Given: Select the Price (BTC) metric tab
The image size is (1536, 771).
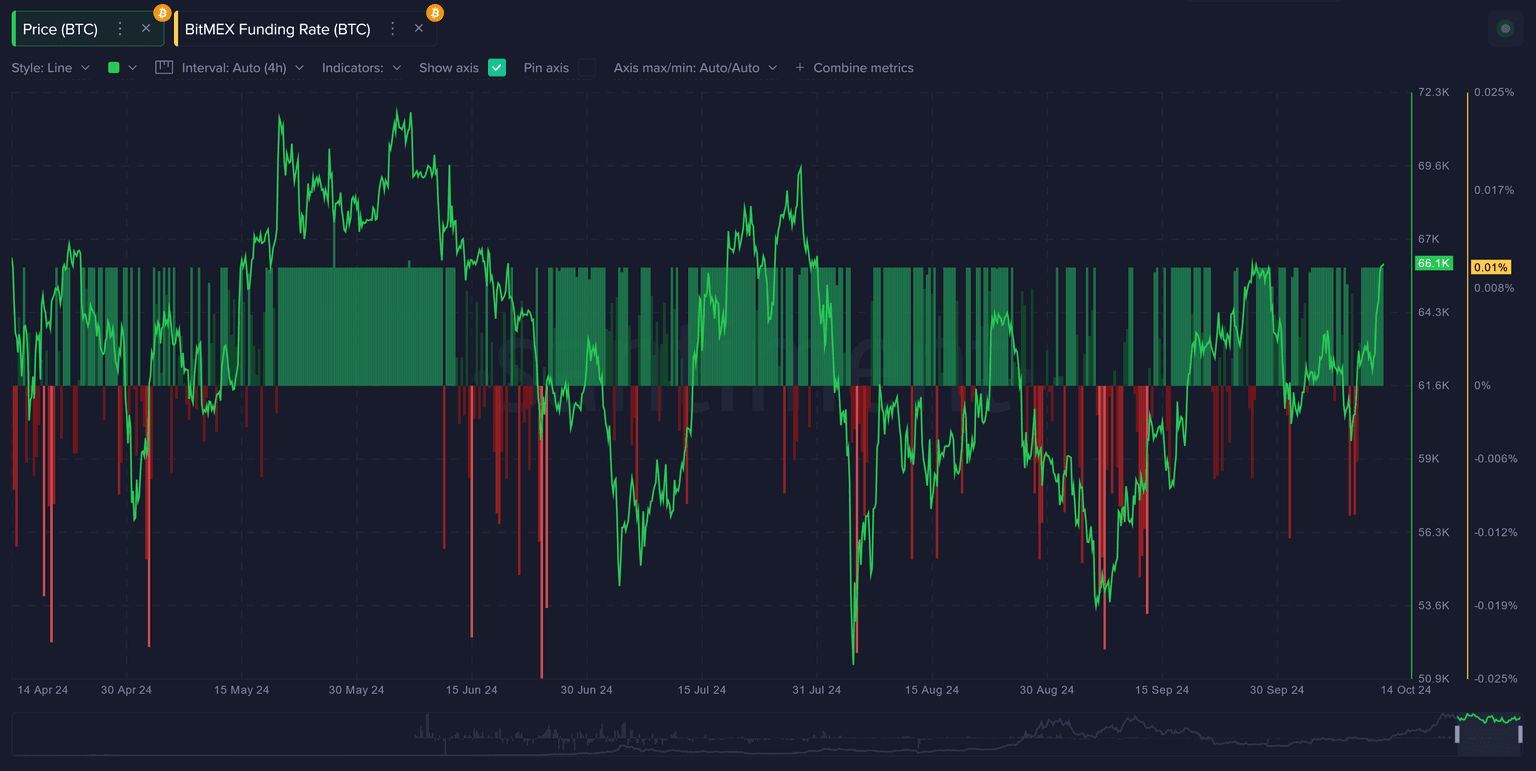Looking at the screenshot, I should point(60,29).
